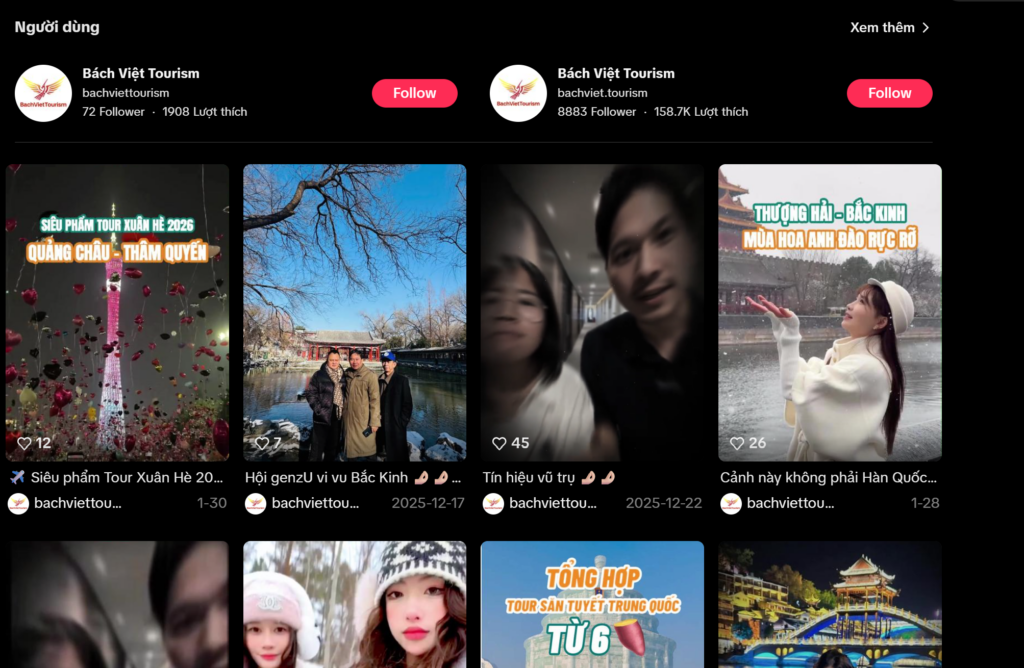Click heart icon showing 7 likes
The height and width of the screenshot is (668, 1024).
[x=261, y=443]
